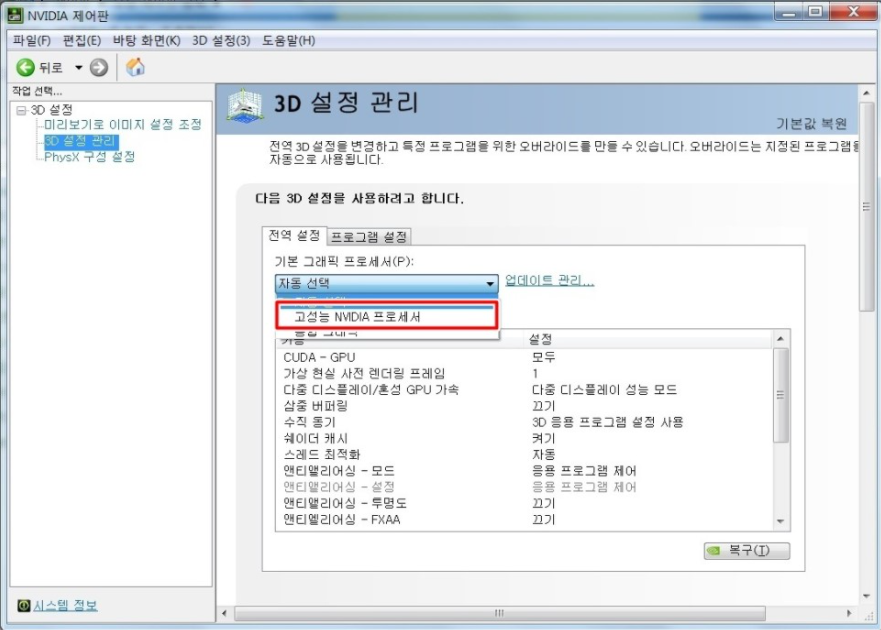Collapse the 3D 설정 tree node
881x630 pixels.
coord(21,110)
